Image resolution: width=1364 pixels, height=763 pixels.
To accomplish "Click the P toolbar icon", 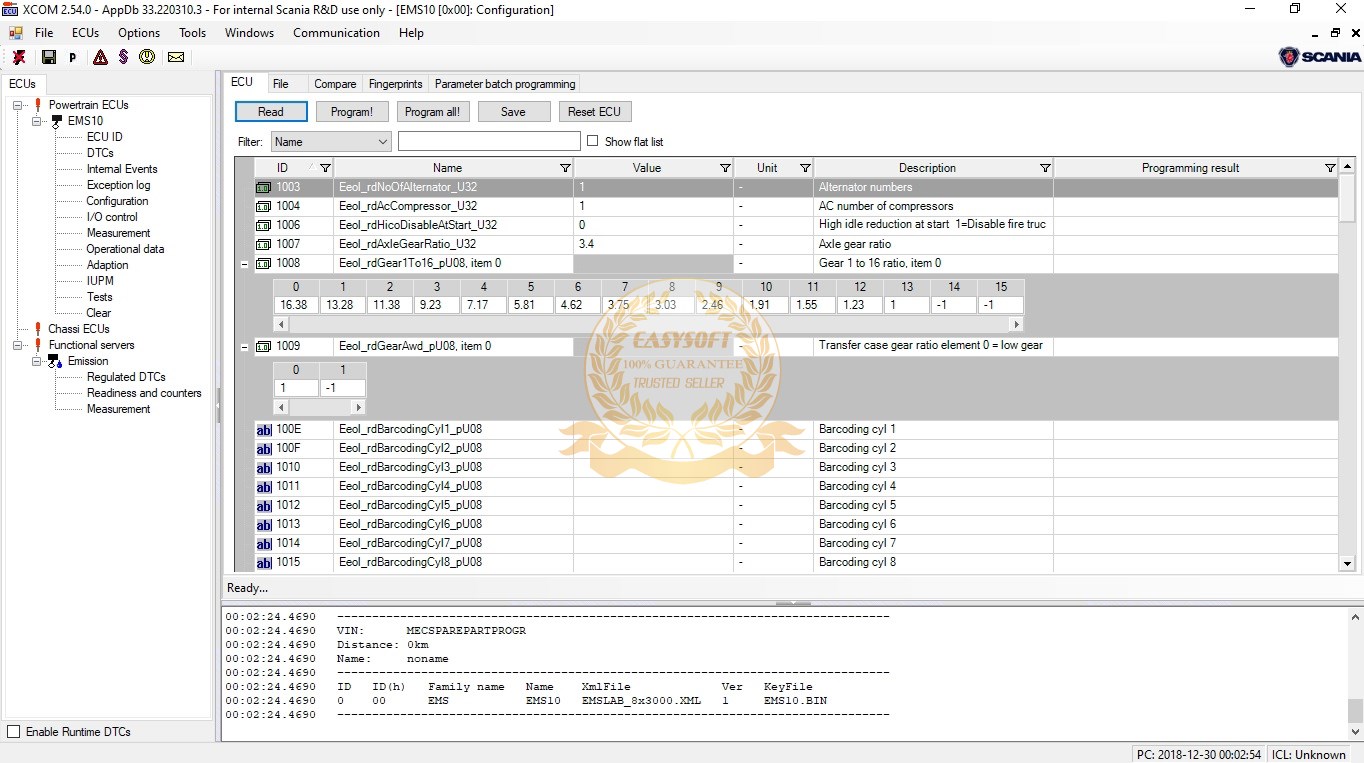I will pos(73,58).
